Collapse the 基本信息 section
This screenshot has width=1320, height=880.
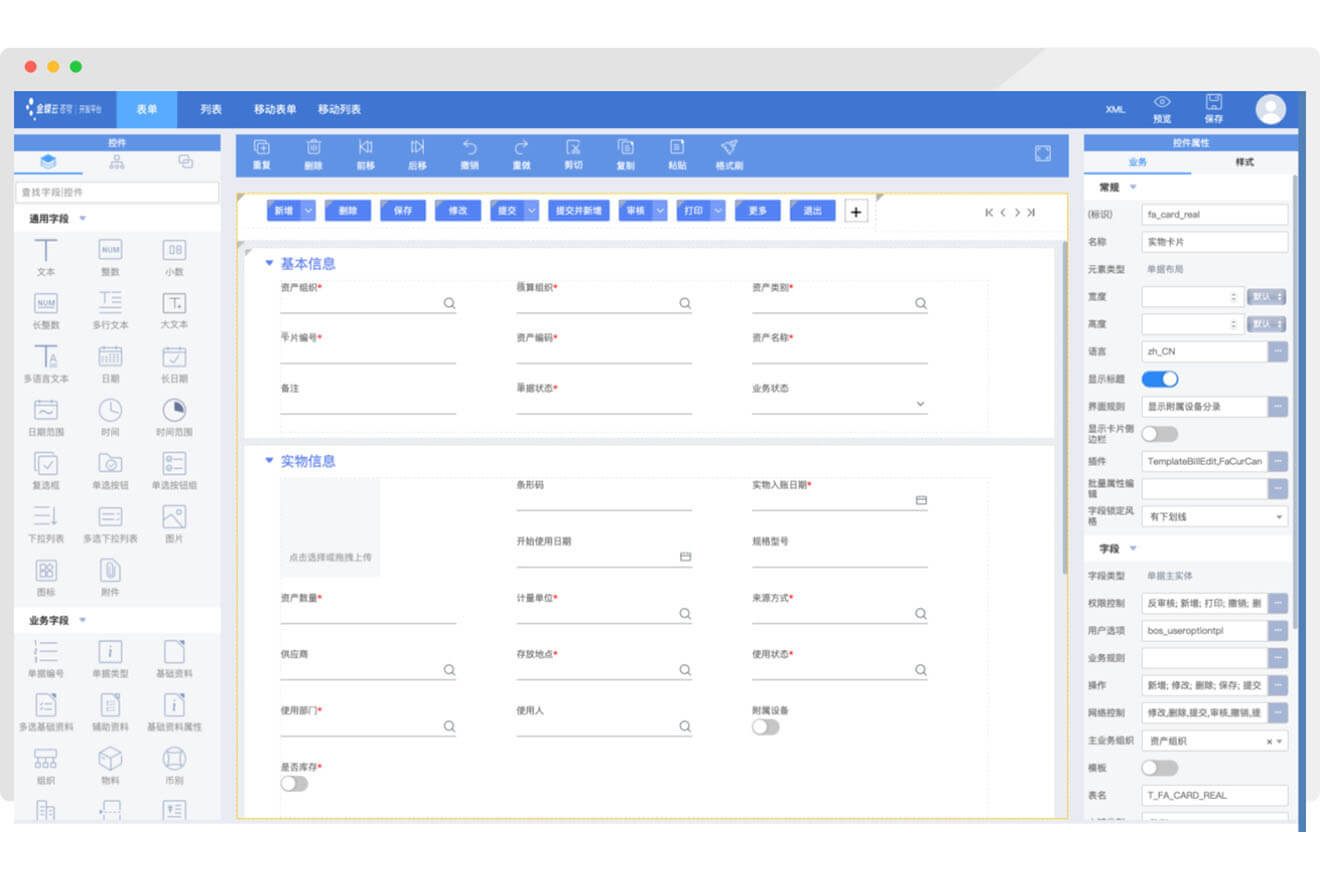pos(269,264)
